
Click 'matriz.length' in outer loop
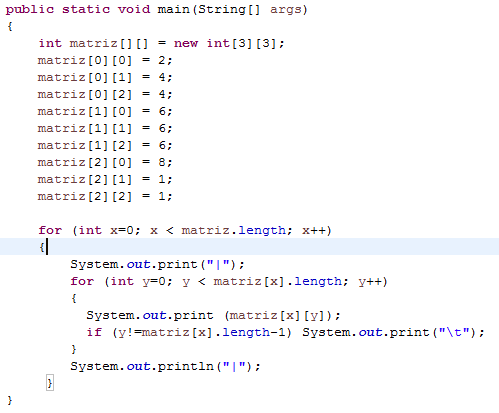click(x=233, y=230)
